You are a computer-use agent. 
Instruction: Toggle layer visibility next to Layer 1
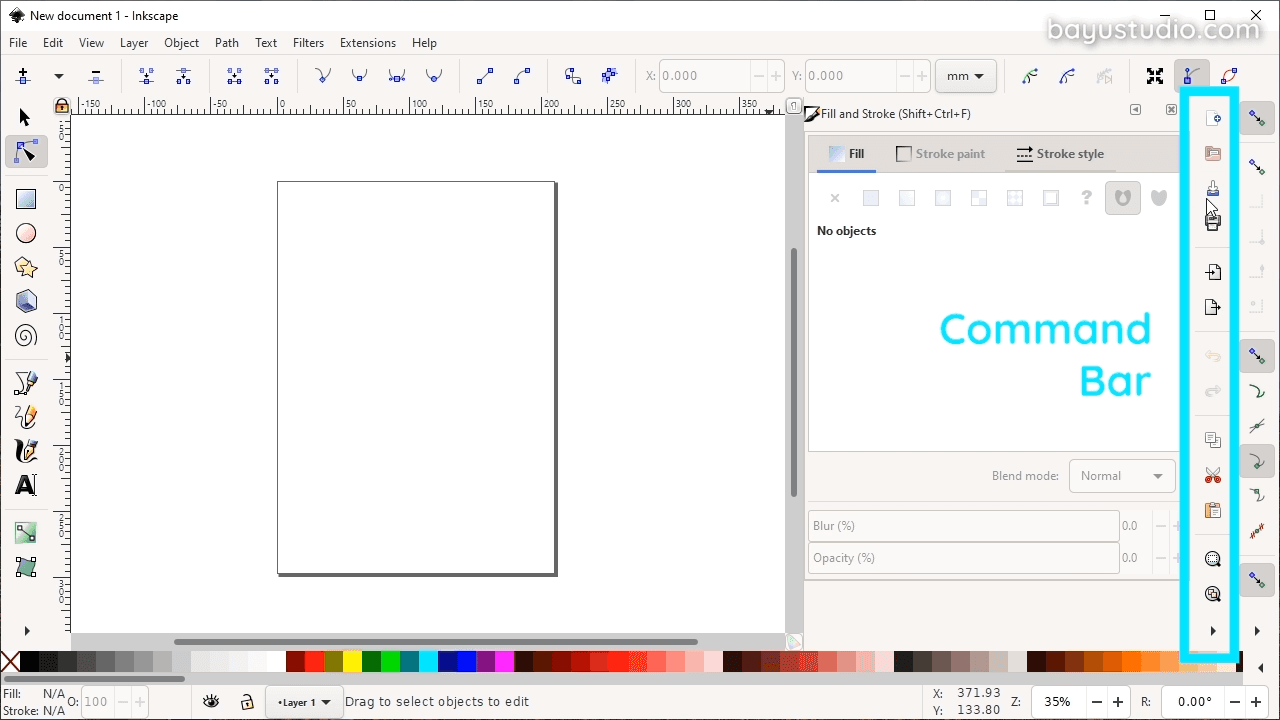click(211, 701)
